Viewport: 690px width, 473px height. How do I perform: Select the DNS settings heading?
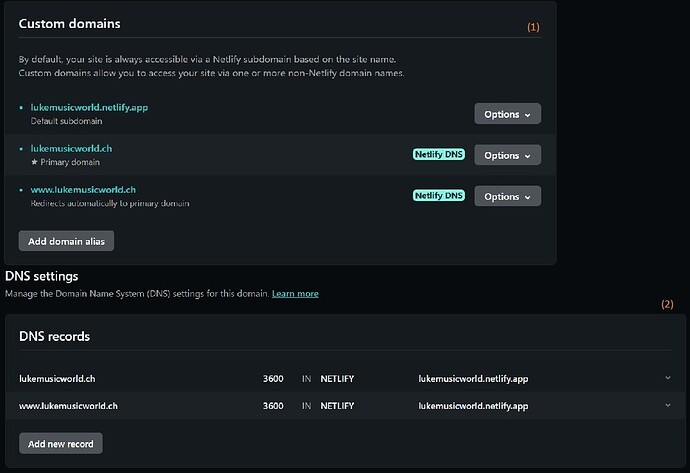click(x=42, y=276)
